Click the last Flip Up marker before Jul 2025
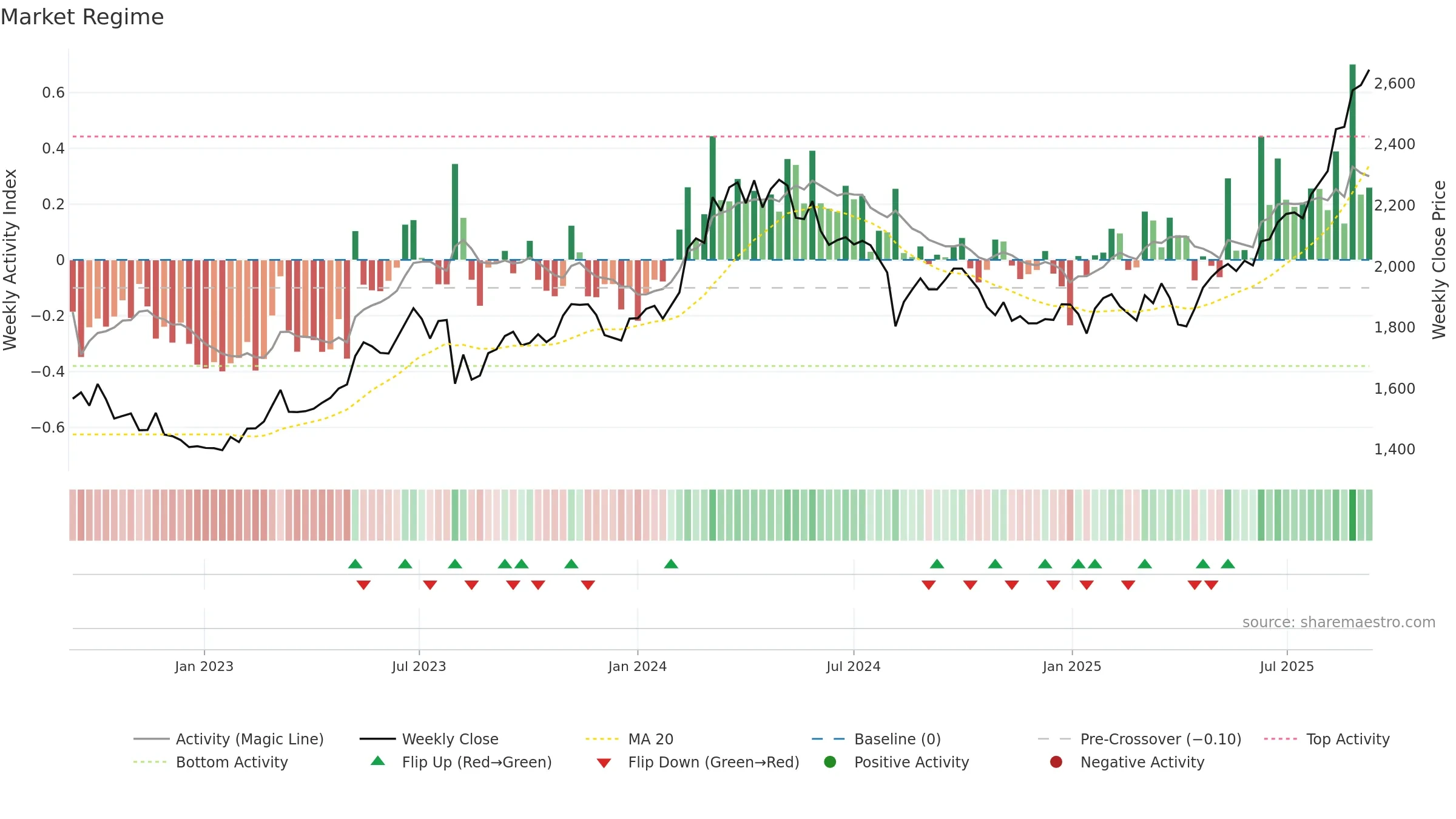 pyautogui.click(x=1228, y=564)
